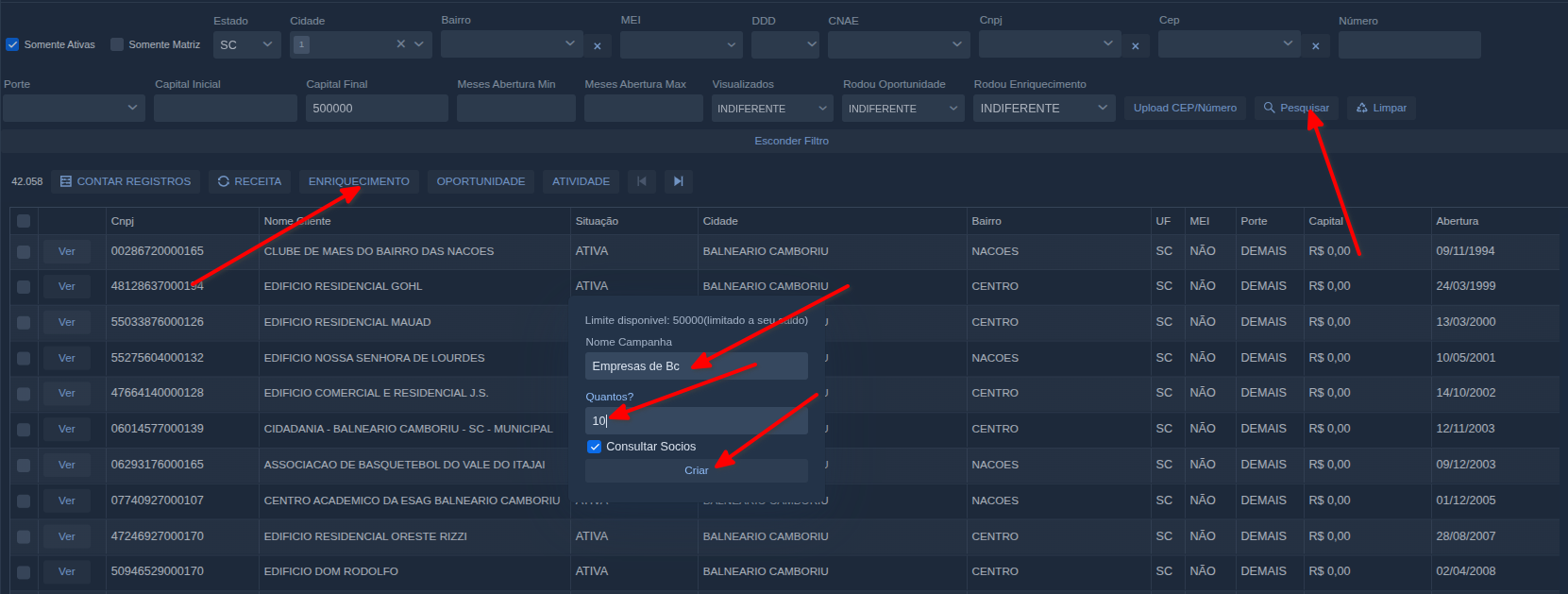Open Ver for EDIFICIO RESIDENCIAL GOHL
The height and width of the screenshot is (594, 1568).
click(66, 287)
